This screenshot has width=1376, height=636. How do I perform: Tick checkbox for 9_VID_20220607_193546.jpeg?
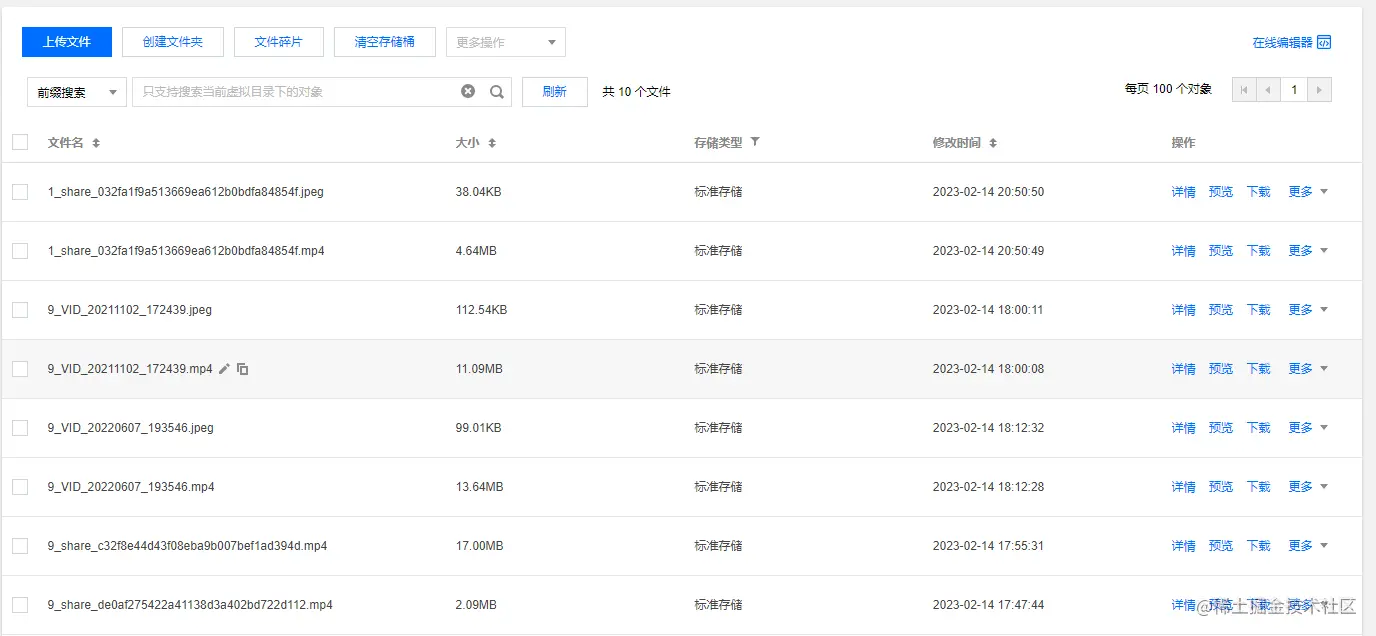pos(20,428)
